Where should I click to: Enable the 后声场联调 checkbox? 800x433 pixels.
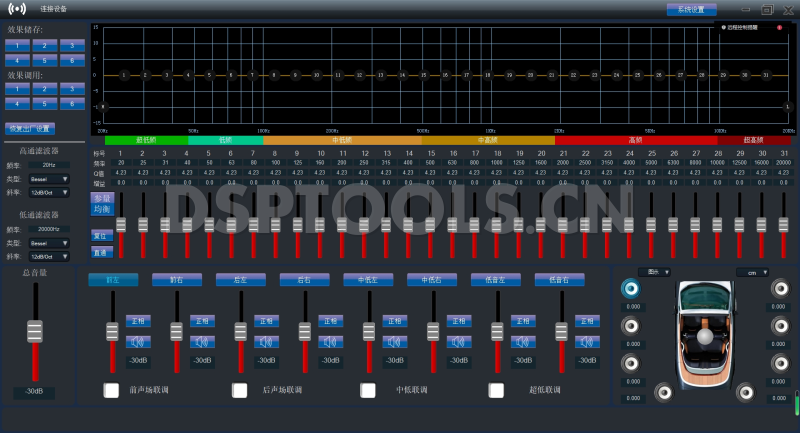[240, 390]
